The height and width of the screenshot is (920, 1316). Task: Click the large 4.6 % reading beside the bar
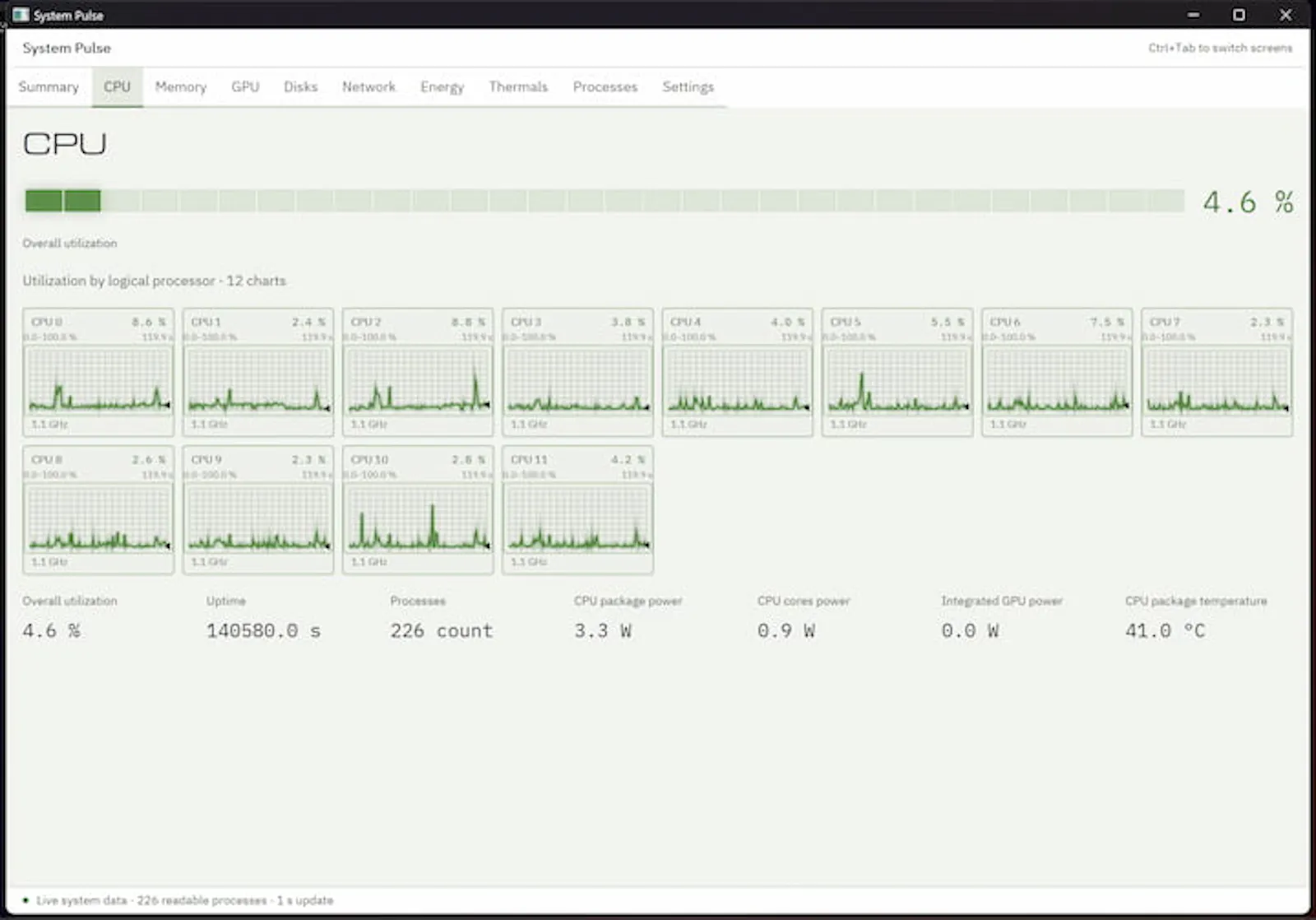(1248, 202)
